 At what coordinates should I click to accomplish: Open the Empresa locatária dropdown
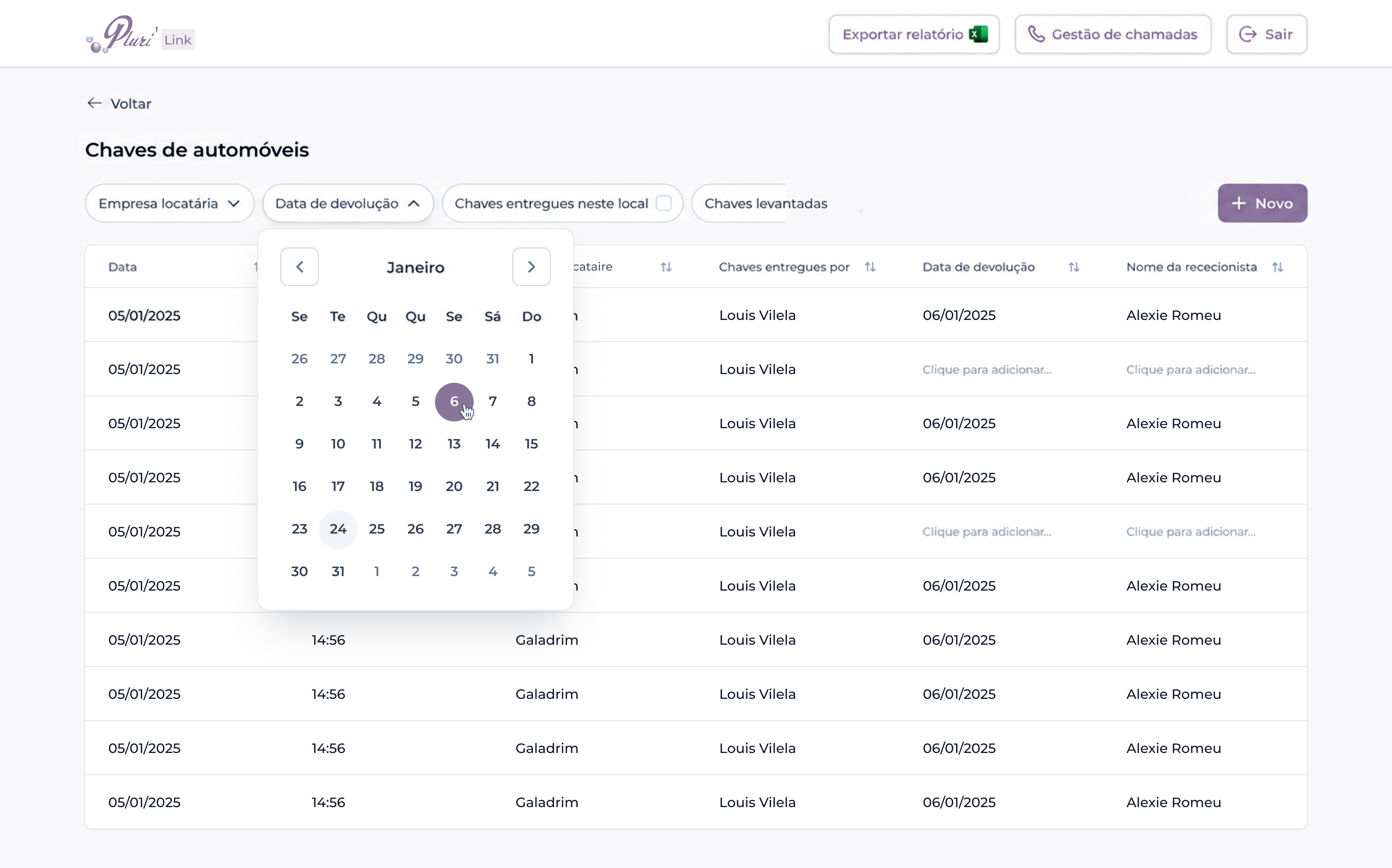[x=169, y=203]
